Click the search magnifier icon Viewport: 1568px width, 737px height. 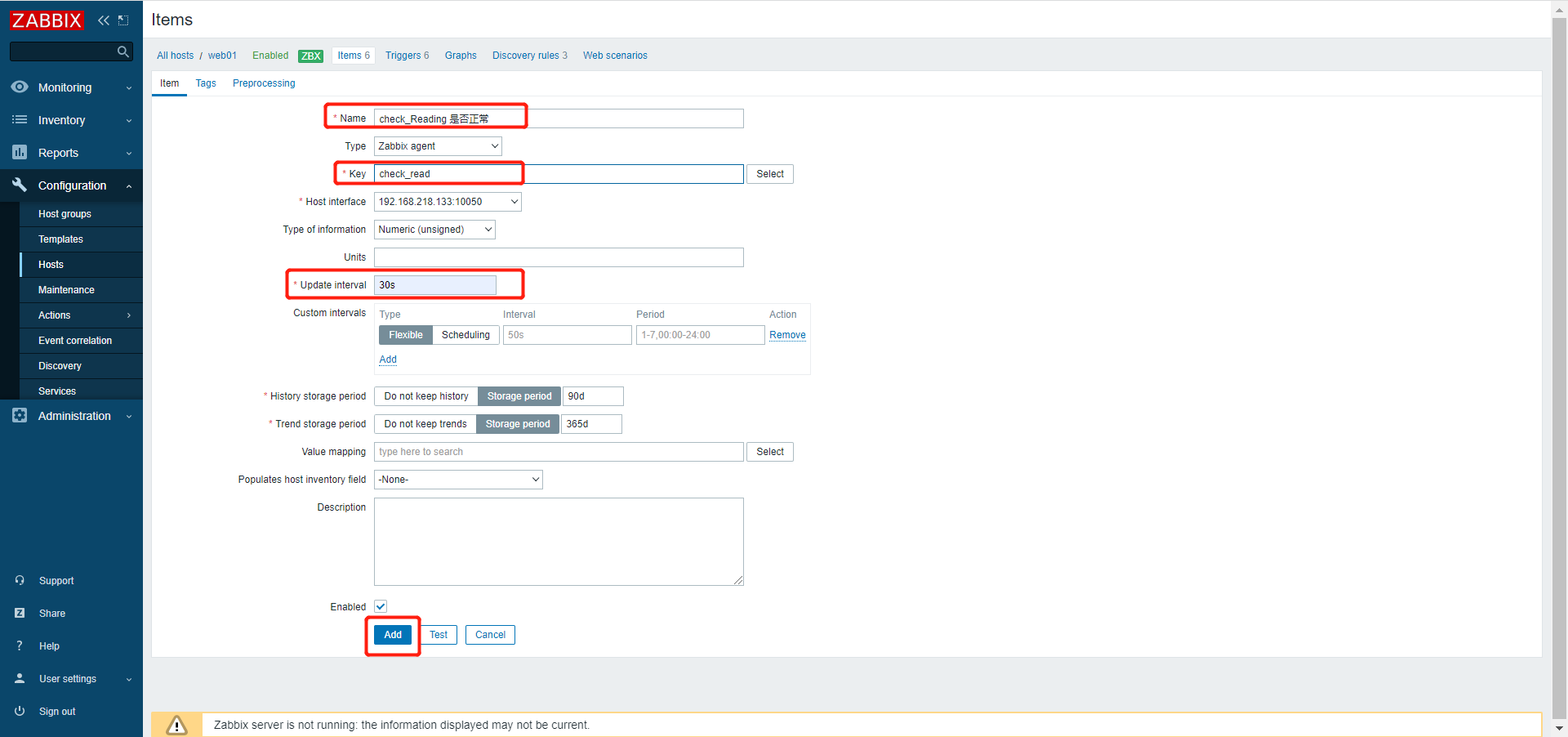[123, 51]
